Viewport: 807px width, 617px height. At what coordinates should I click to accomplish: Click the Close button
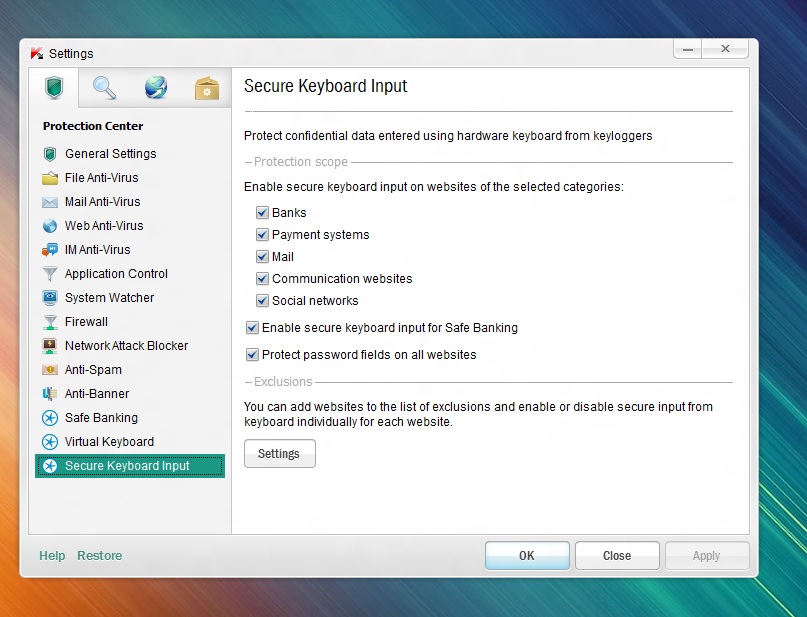pos(617,556)
